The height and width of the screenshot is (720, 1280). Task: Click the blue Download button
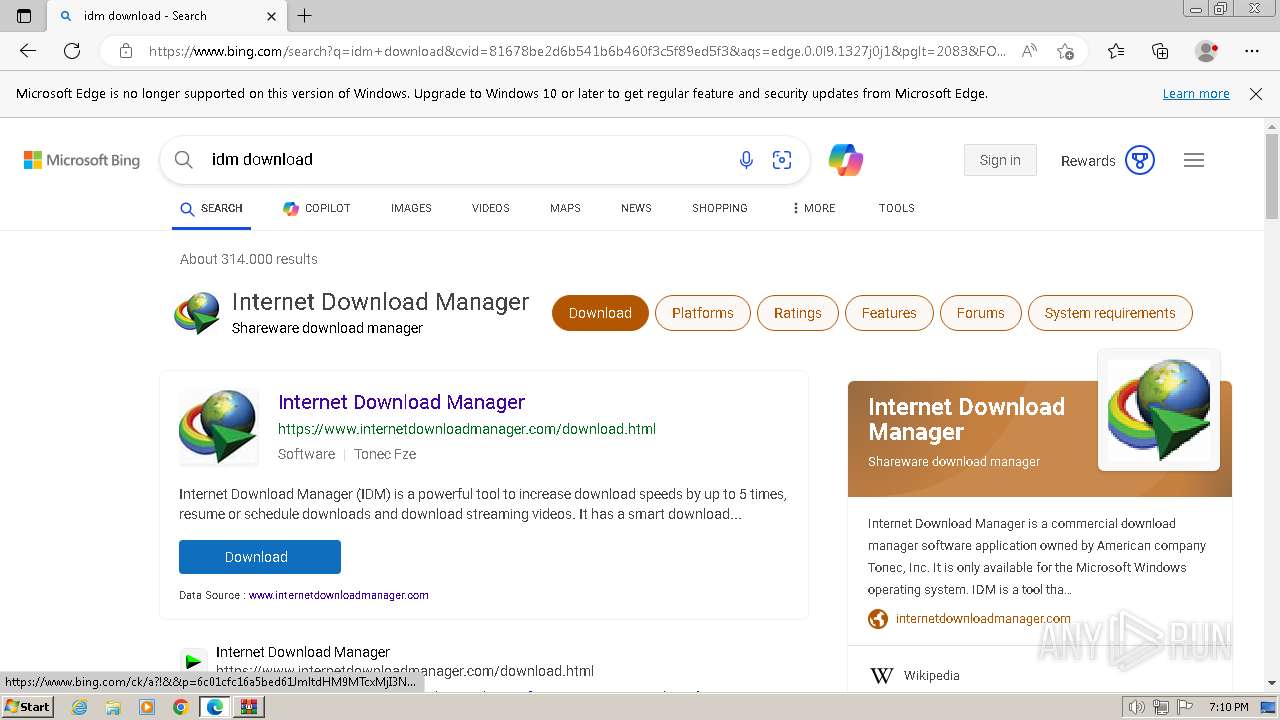[260, 557]
